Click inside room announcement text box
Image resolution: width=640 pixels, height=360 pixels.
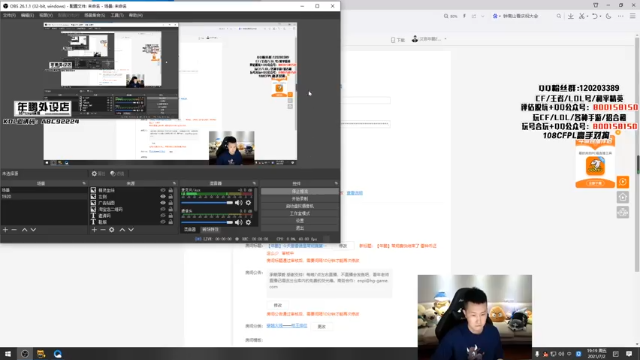pyautogui.click(x=329, y=284)
